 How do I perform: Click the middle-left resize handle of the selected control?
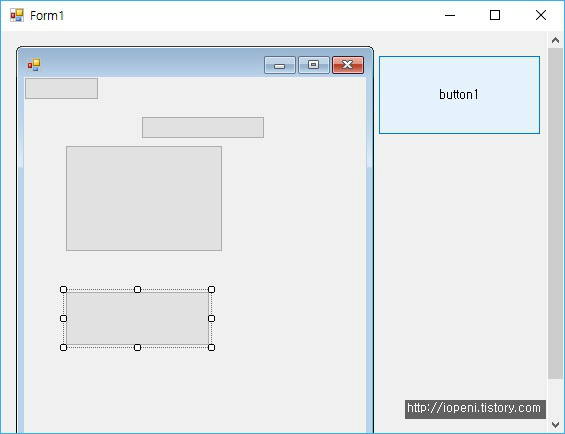click(63, 318)
